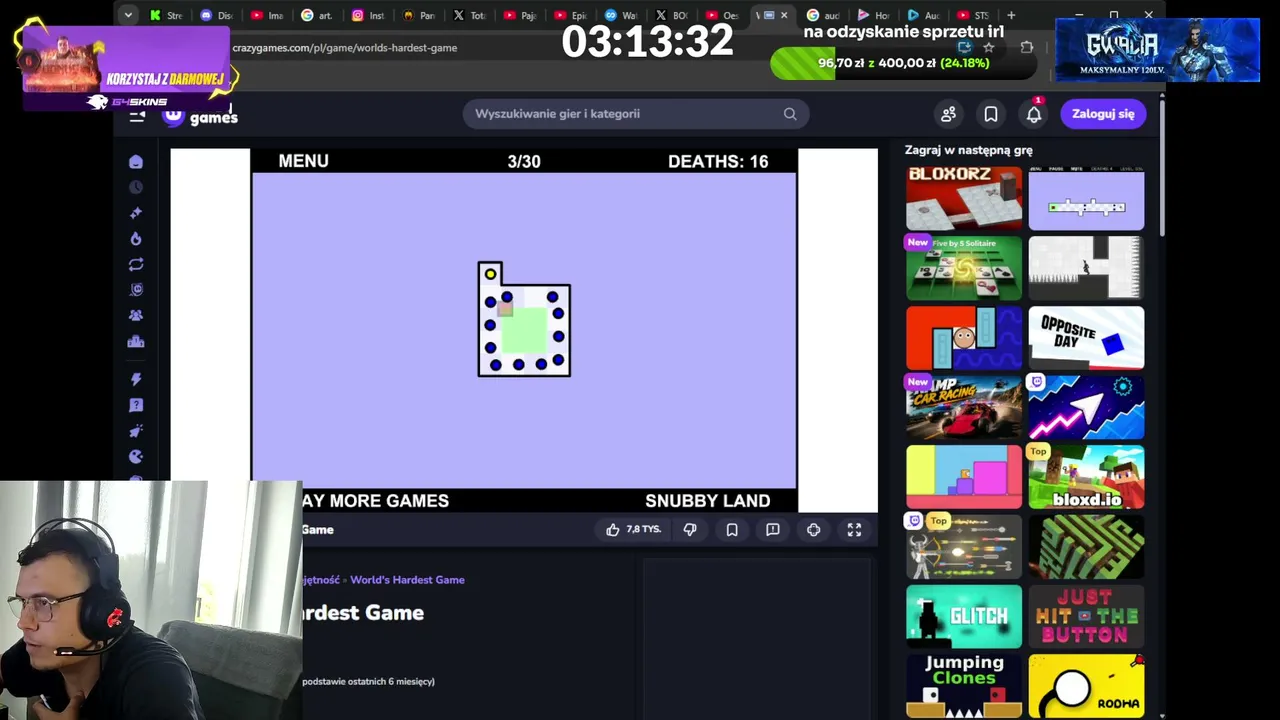Close the active browser tab

tap(784, 15)
